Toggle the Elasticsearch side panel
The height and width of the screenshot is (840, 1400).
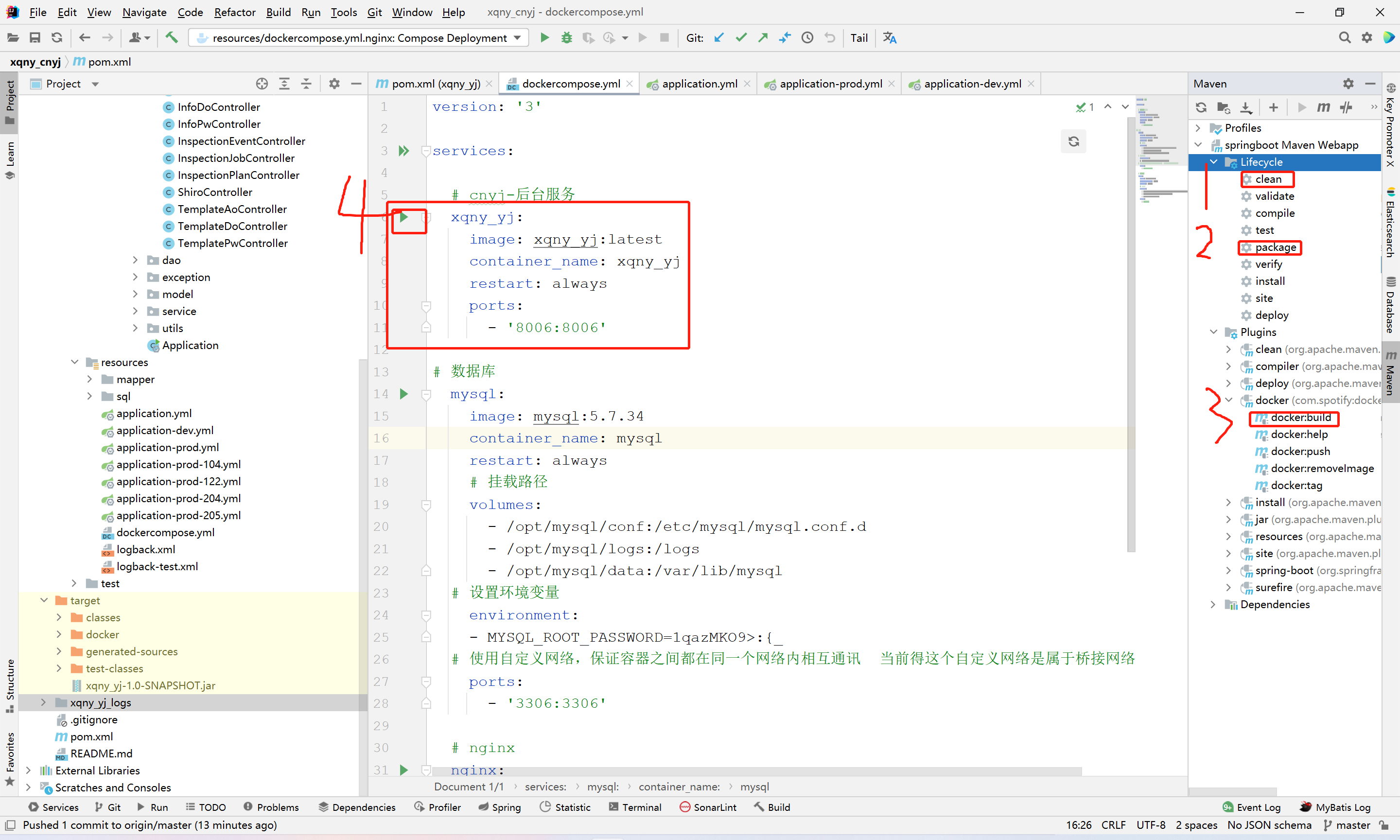[1390, 222]
